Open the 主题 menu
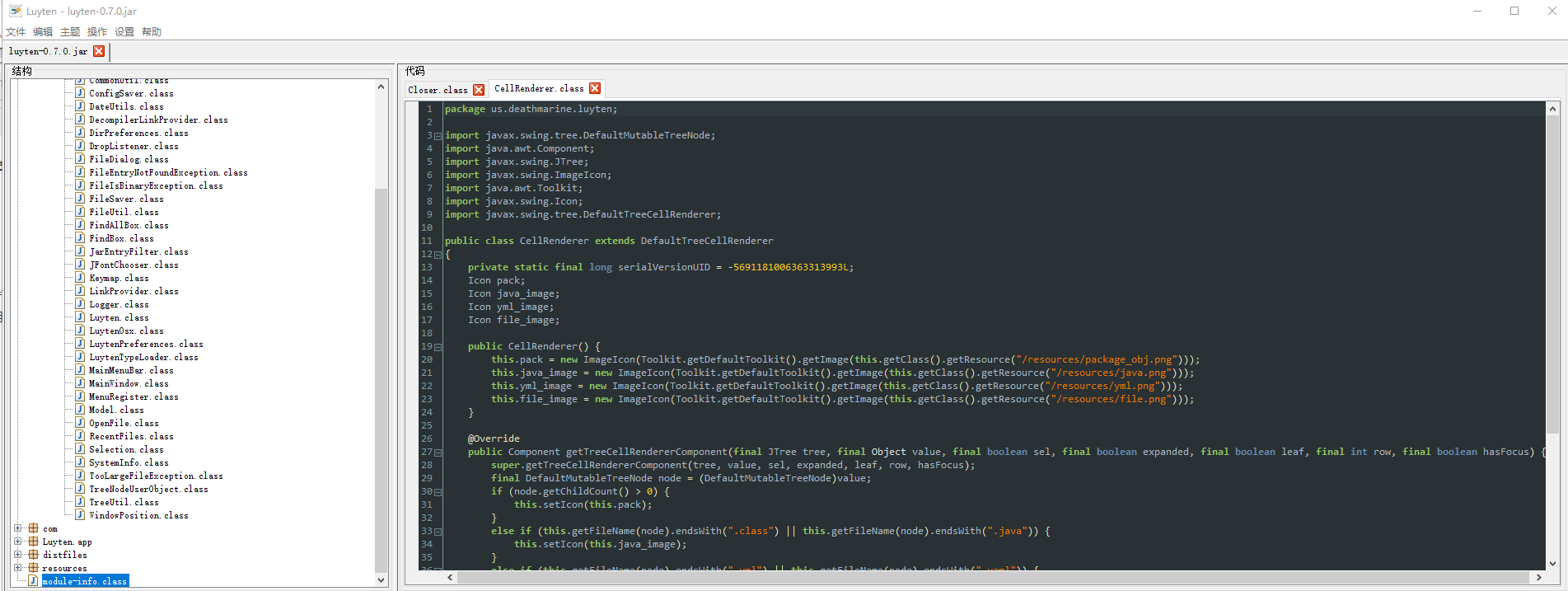Viewport: 1568px width, 591px height. pyautogui.click(x=70, y=32)
